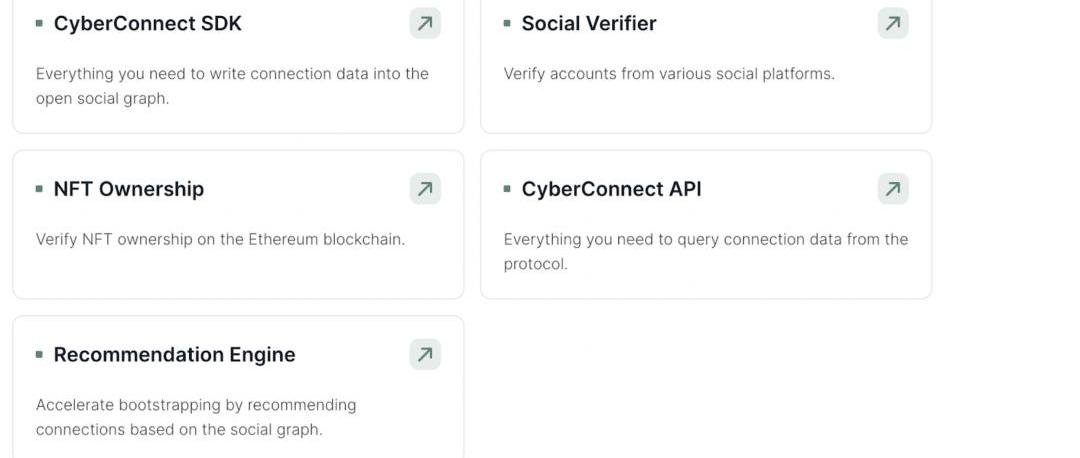Click green bullet beside Recommendation Engine
Screen dimensions: 1080x458
click(39, 355)
